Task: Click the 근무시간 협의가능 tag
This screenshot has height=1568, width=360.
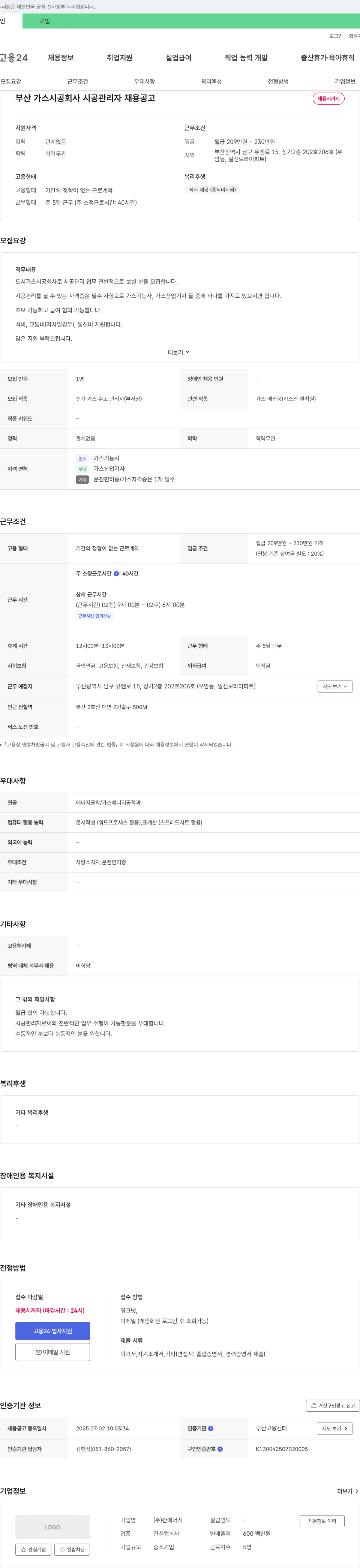Action: pyautogui.click(x=94, y=616)
